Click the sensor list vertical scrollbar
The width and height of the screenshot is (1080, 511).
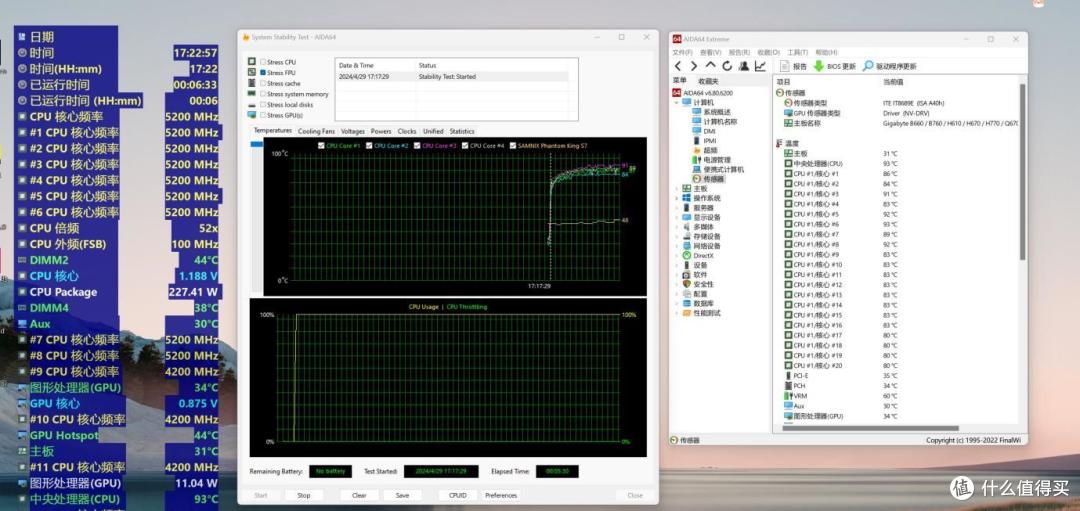(1022, 254)
